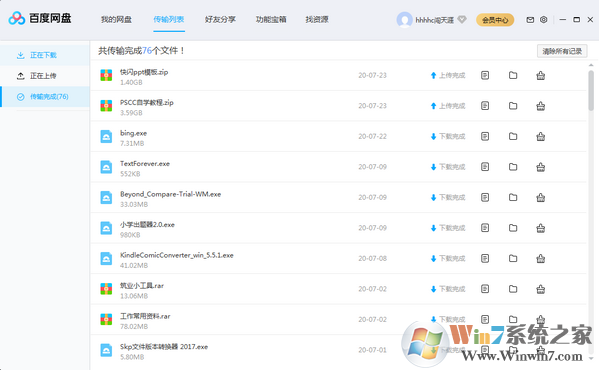Viewport: 599px width, 370px height.
Task: Select 传输完成(76) in the sidebar
Action: click(x=45, y=97)
